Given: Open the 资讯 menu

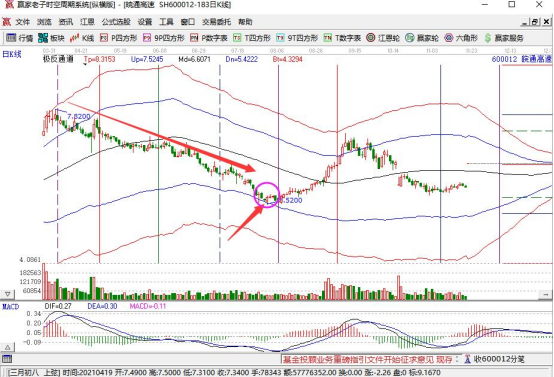Looking at the screenshot, I should (x=66, y=22).
